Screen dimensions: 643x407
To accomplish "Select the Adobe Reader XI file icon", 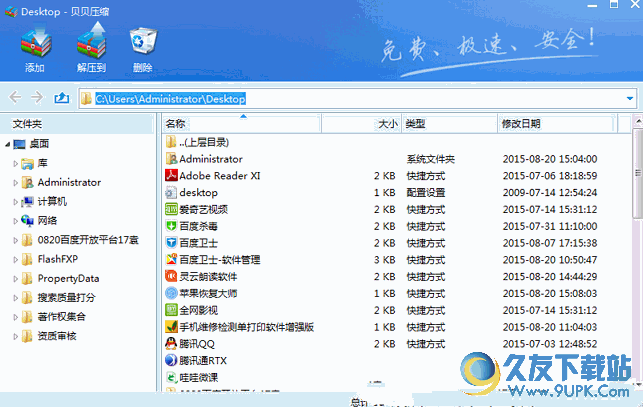I will tap(171, 176).
